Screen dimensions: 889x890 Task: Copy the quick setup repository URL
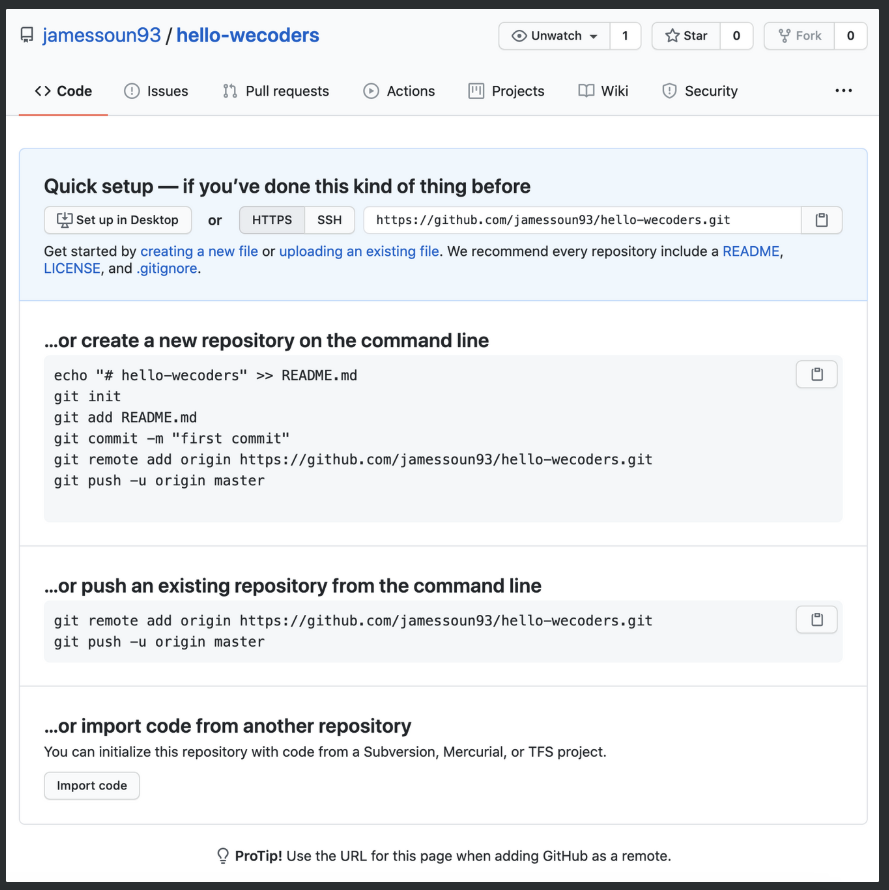point(821,220)
